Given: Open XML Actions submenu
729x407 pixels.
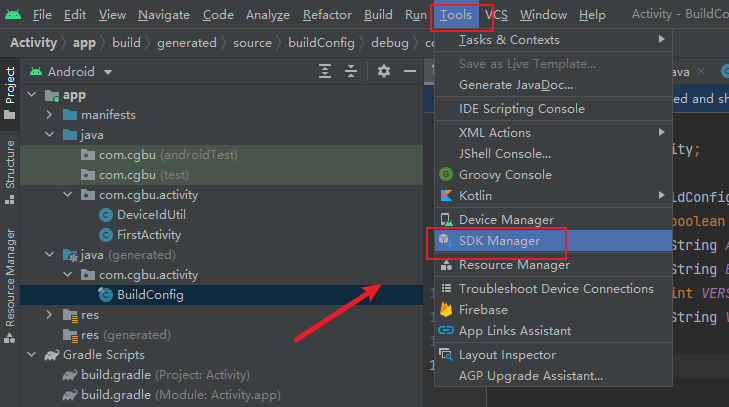Looking at the screenshot, I should (553, 133).
